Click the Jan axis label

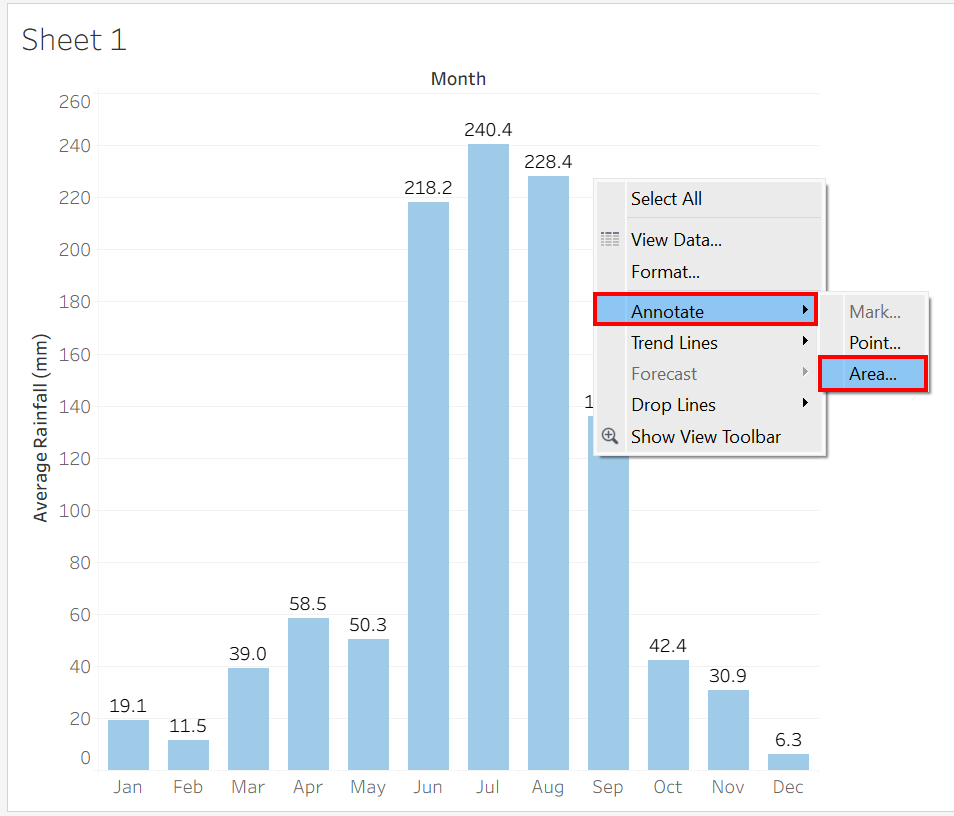[128, 787]
